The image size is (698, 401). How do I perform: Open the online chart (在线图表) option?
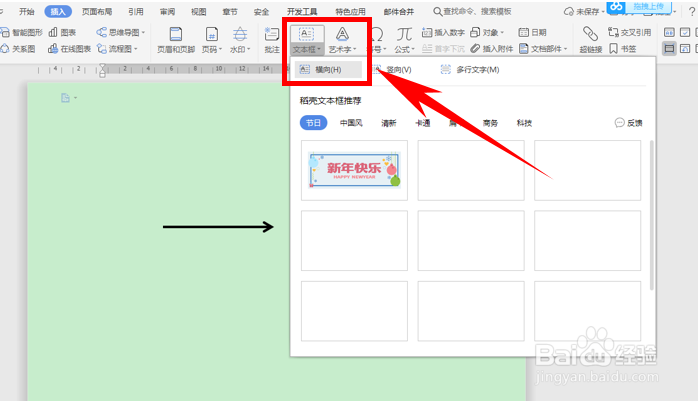point(69,49)
